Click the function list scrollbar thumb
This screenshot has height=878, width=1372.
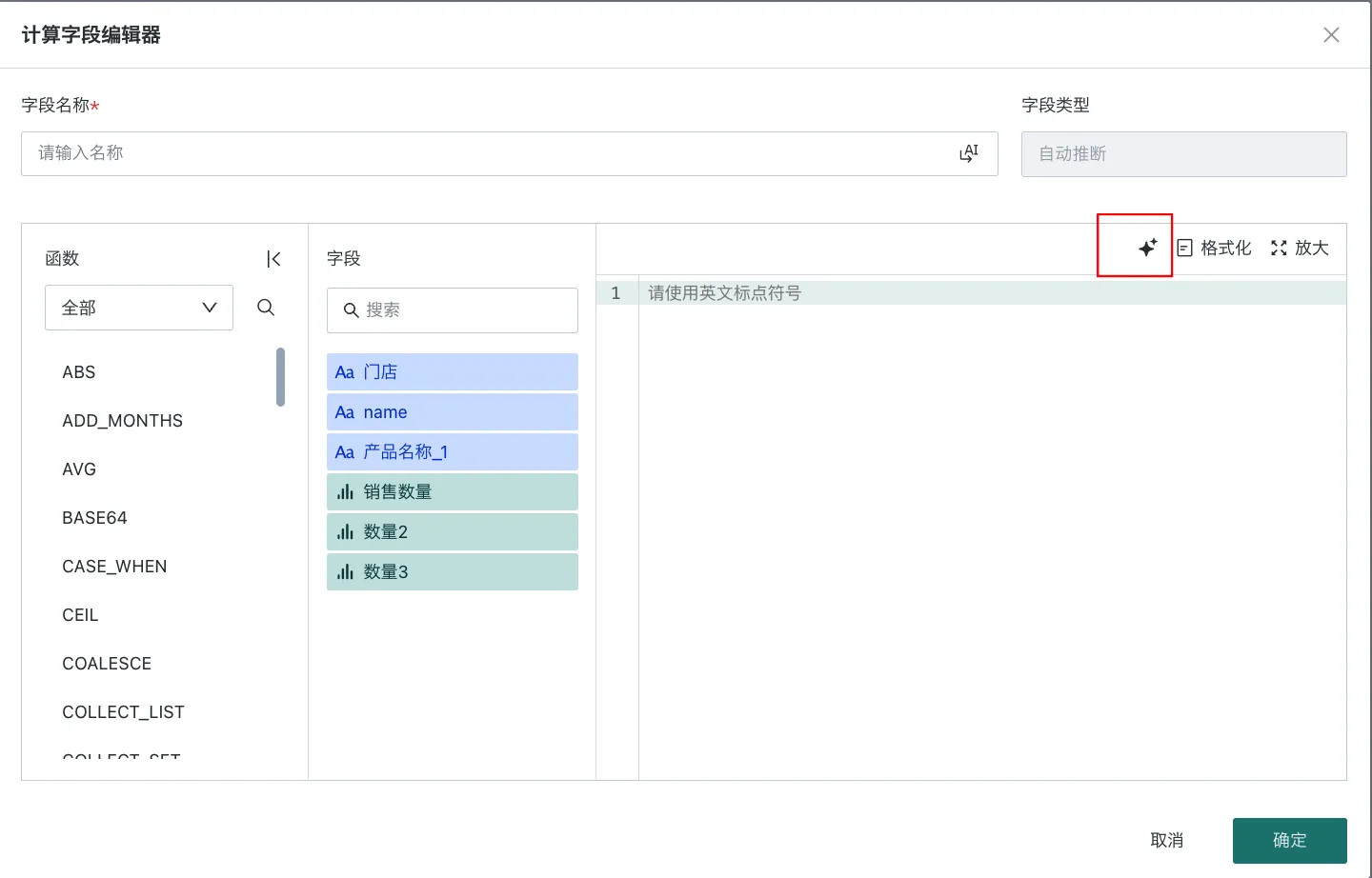click(280, 377)
